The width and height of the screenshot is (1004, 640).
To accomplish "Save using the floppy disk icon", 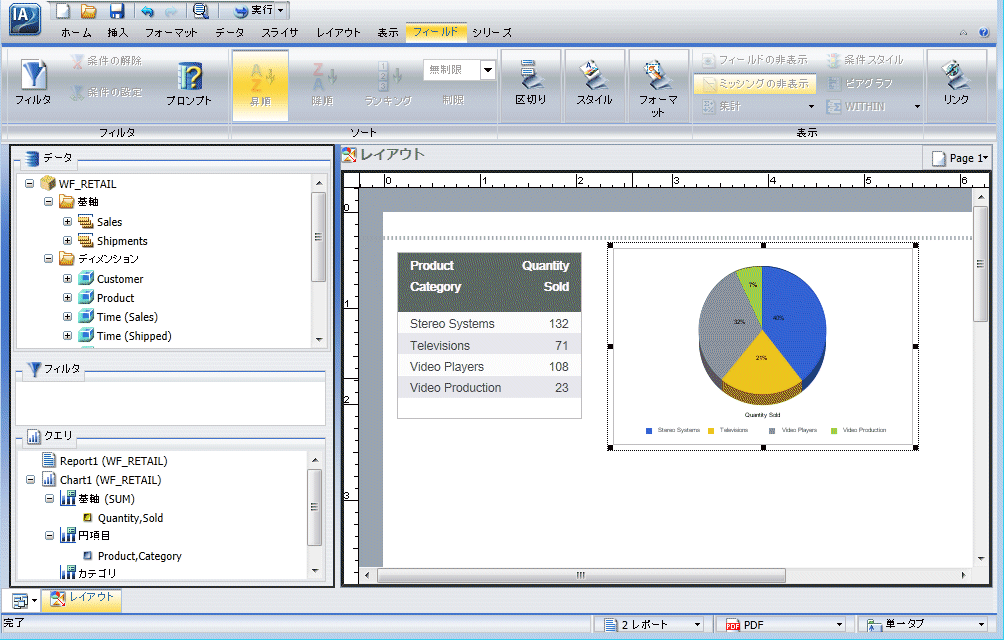I will coord(117,10).
